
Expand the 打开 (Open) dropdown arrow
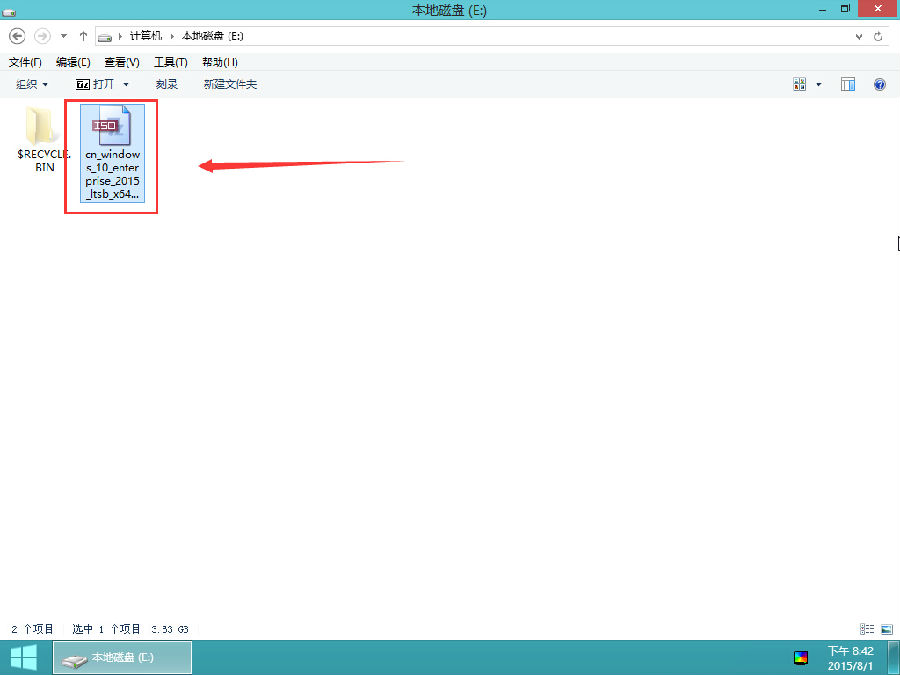[x=126, y=84]
